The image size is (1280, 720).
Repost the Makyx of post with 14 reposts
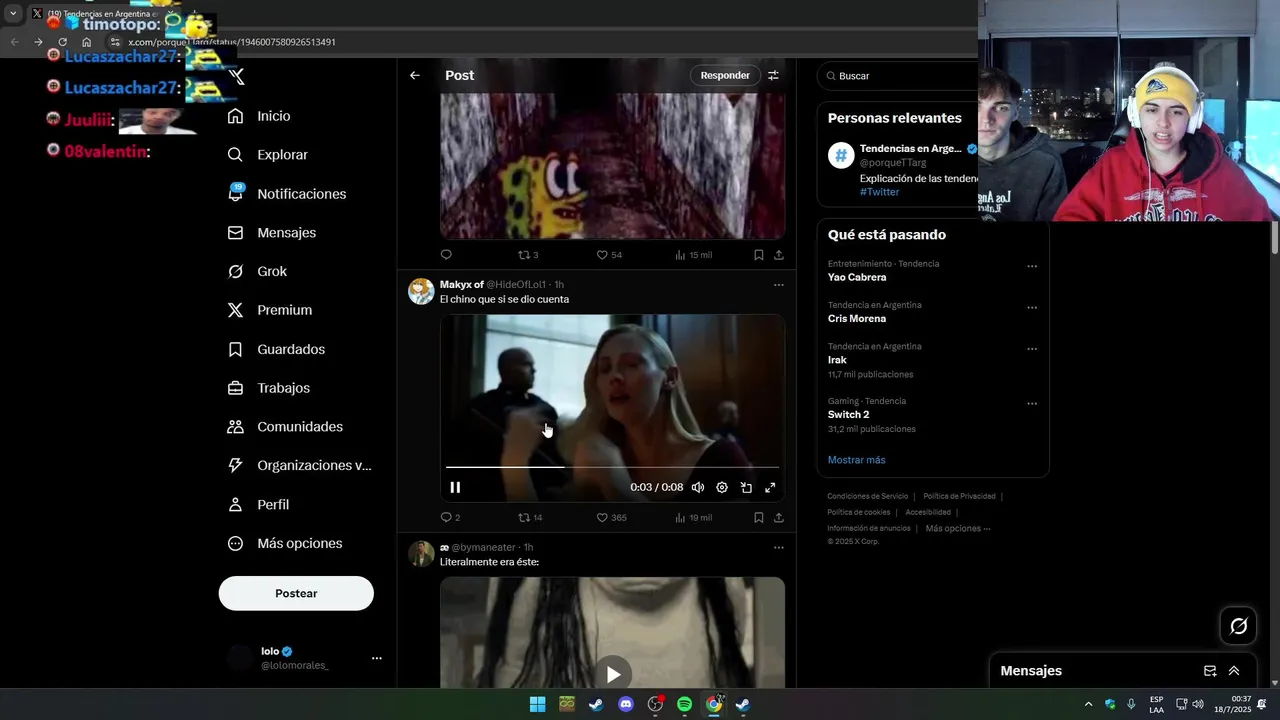pyautogui.click(x=530, y=517)
